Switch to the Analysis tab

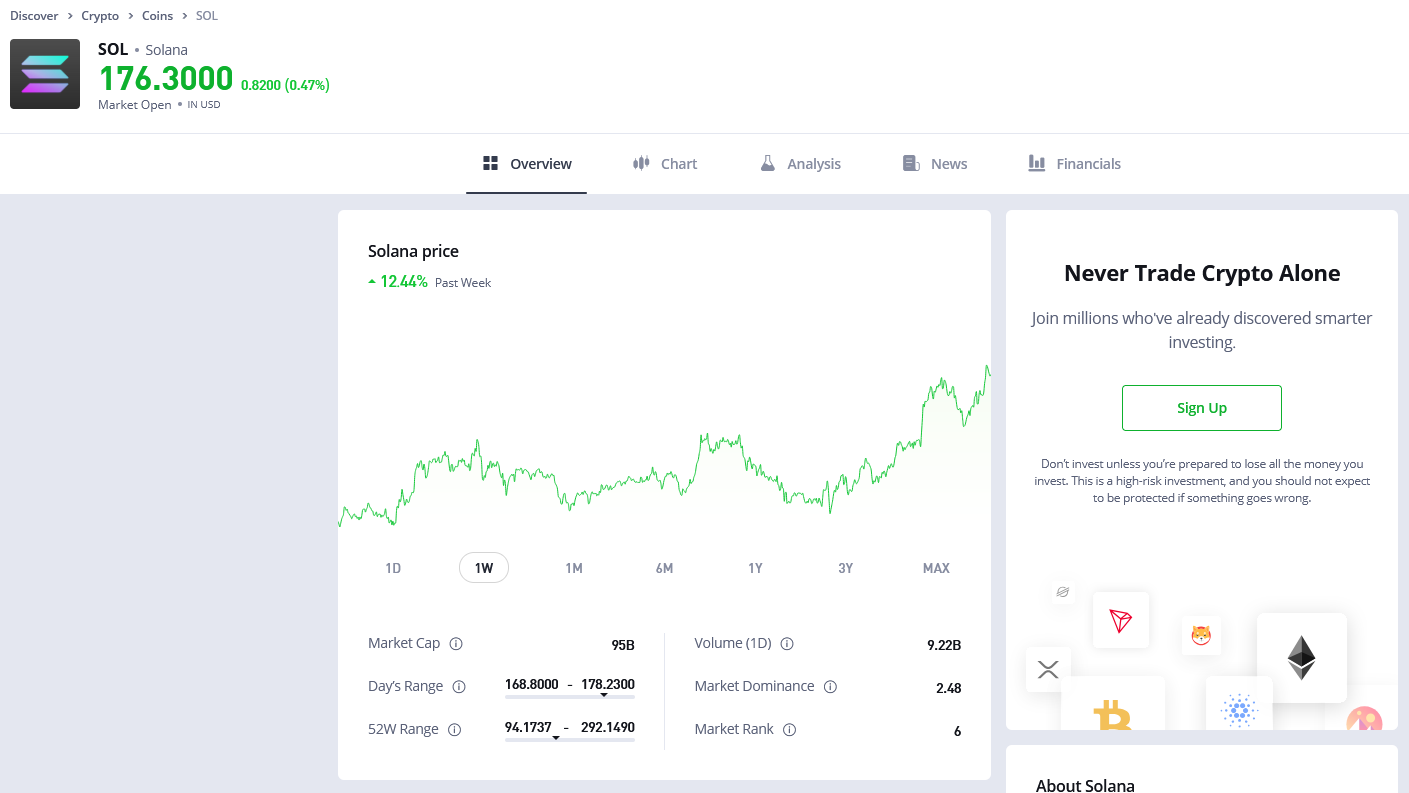(x=800, y=164)
